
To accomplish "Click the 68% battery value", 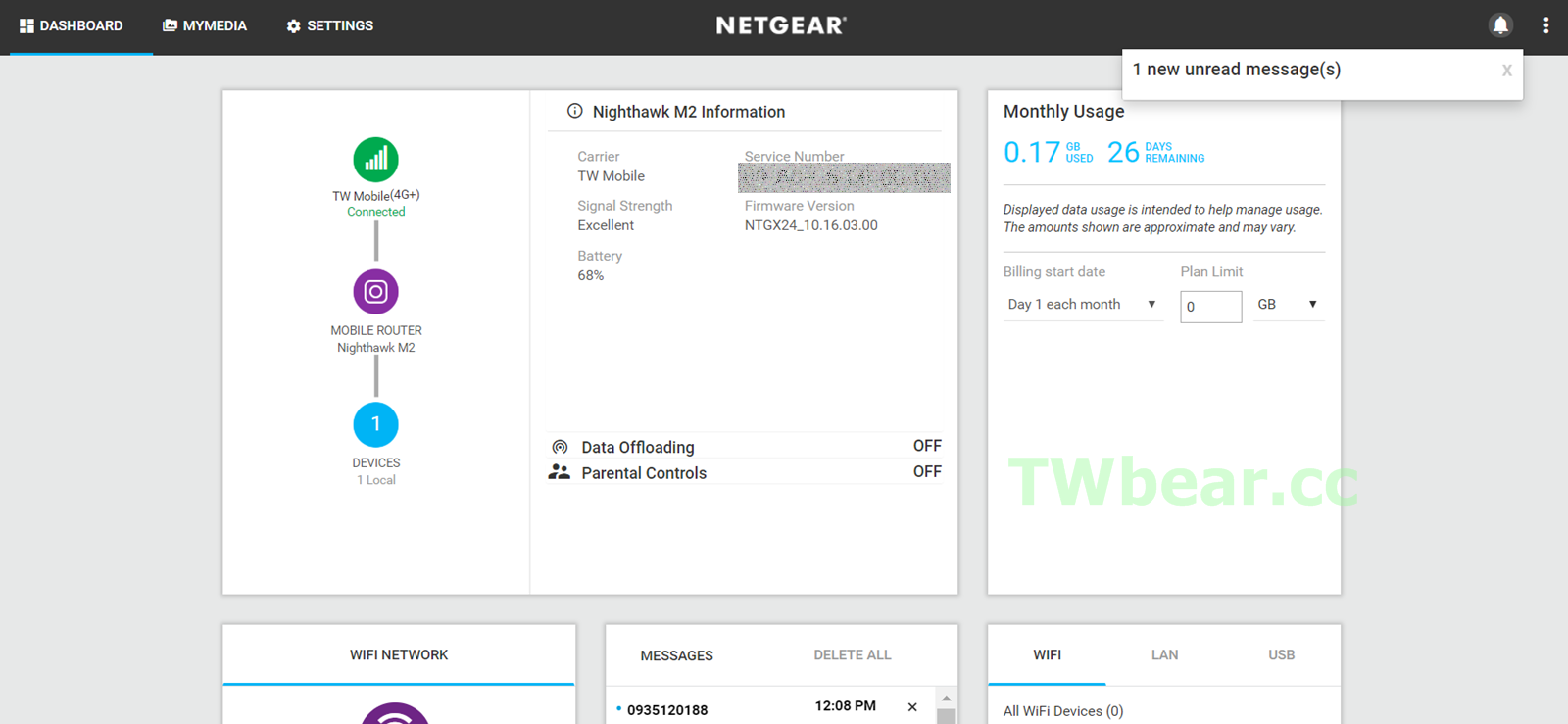I will tap(590, 275).
